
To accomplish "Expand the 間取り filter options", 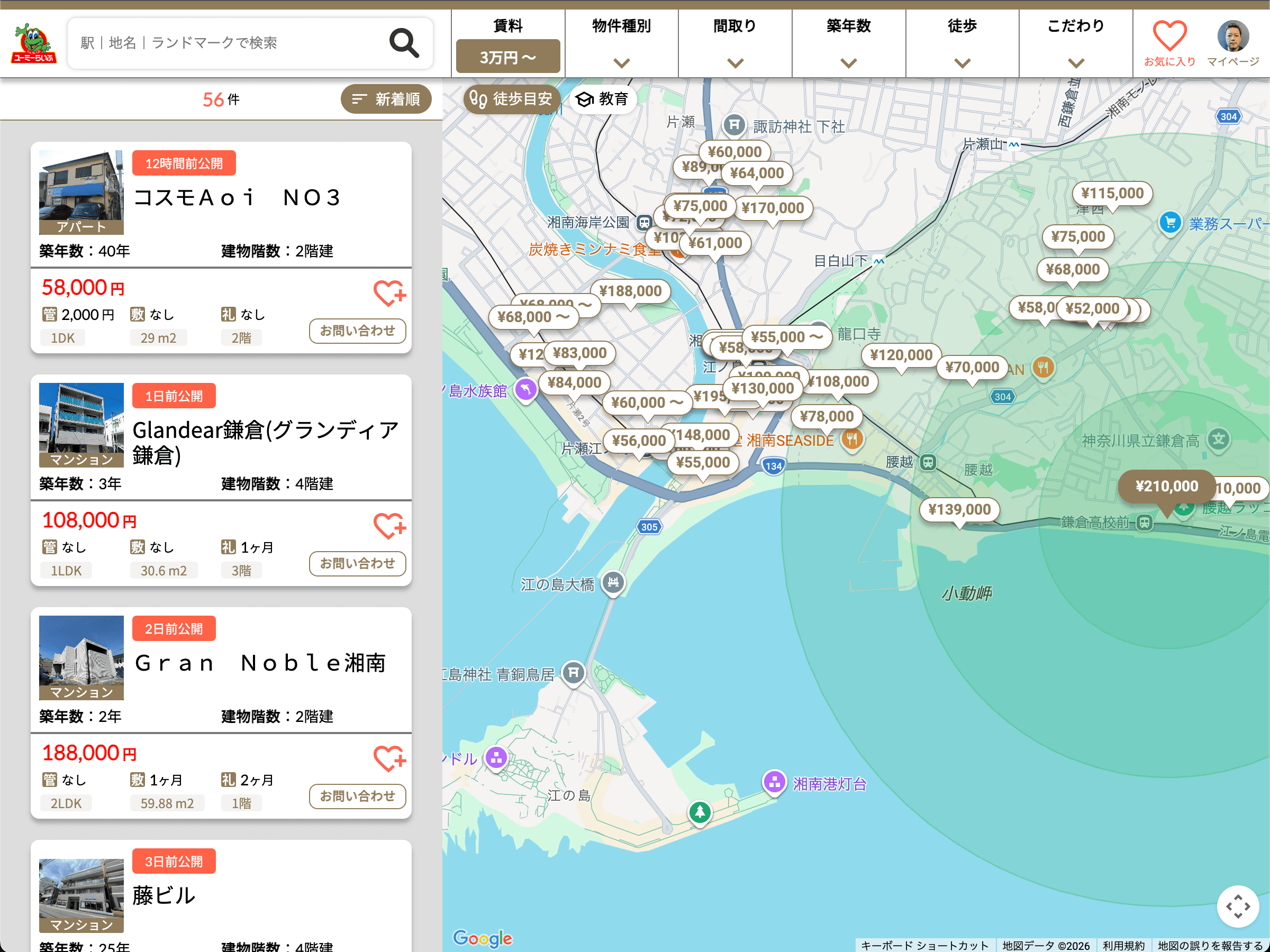I will tap(736, 43).
